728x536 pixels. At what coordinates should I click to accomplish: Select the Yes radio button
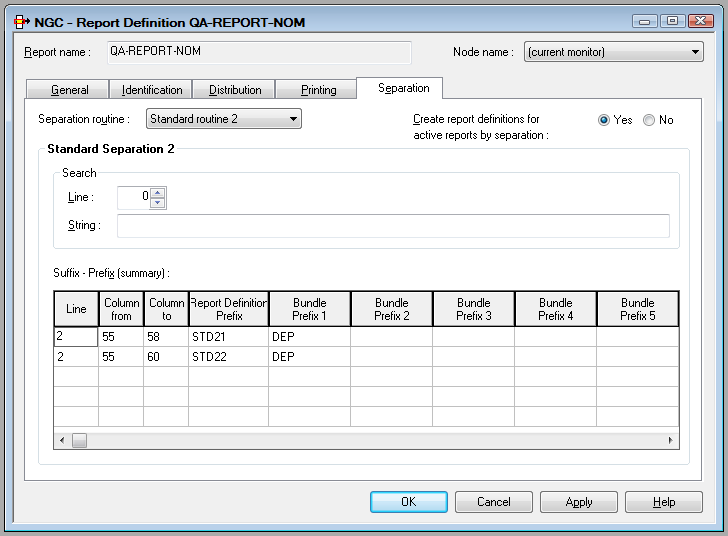(604, 120)
